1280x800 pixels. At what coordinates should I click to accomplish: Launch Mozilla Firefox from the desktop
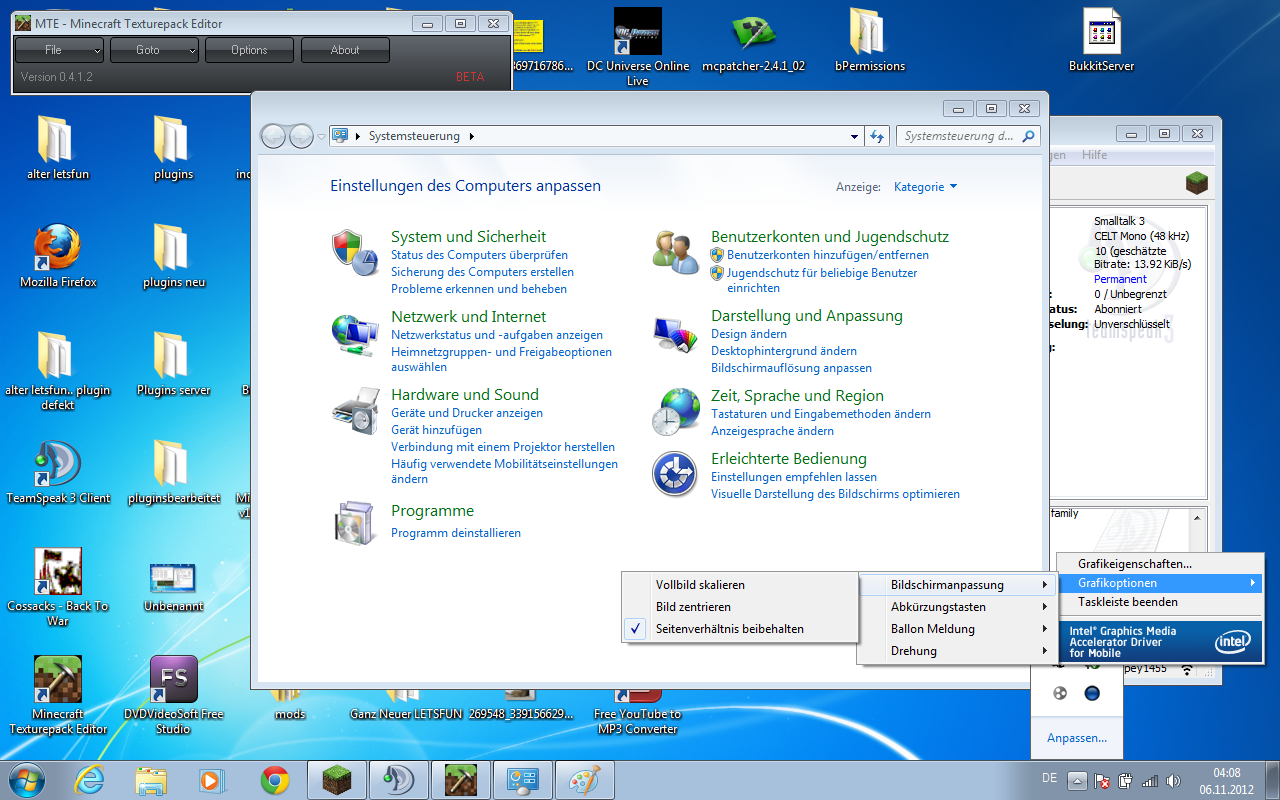pyautogui.click(x=58, y=250)
